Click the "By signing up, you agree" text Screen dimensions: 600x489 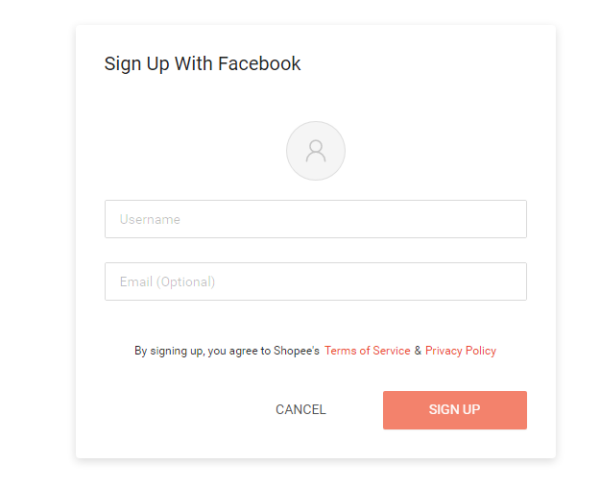[x=200, y=351]
